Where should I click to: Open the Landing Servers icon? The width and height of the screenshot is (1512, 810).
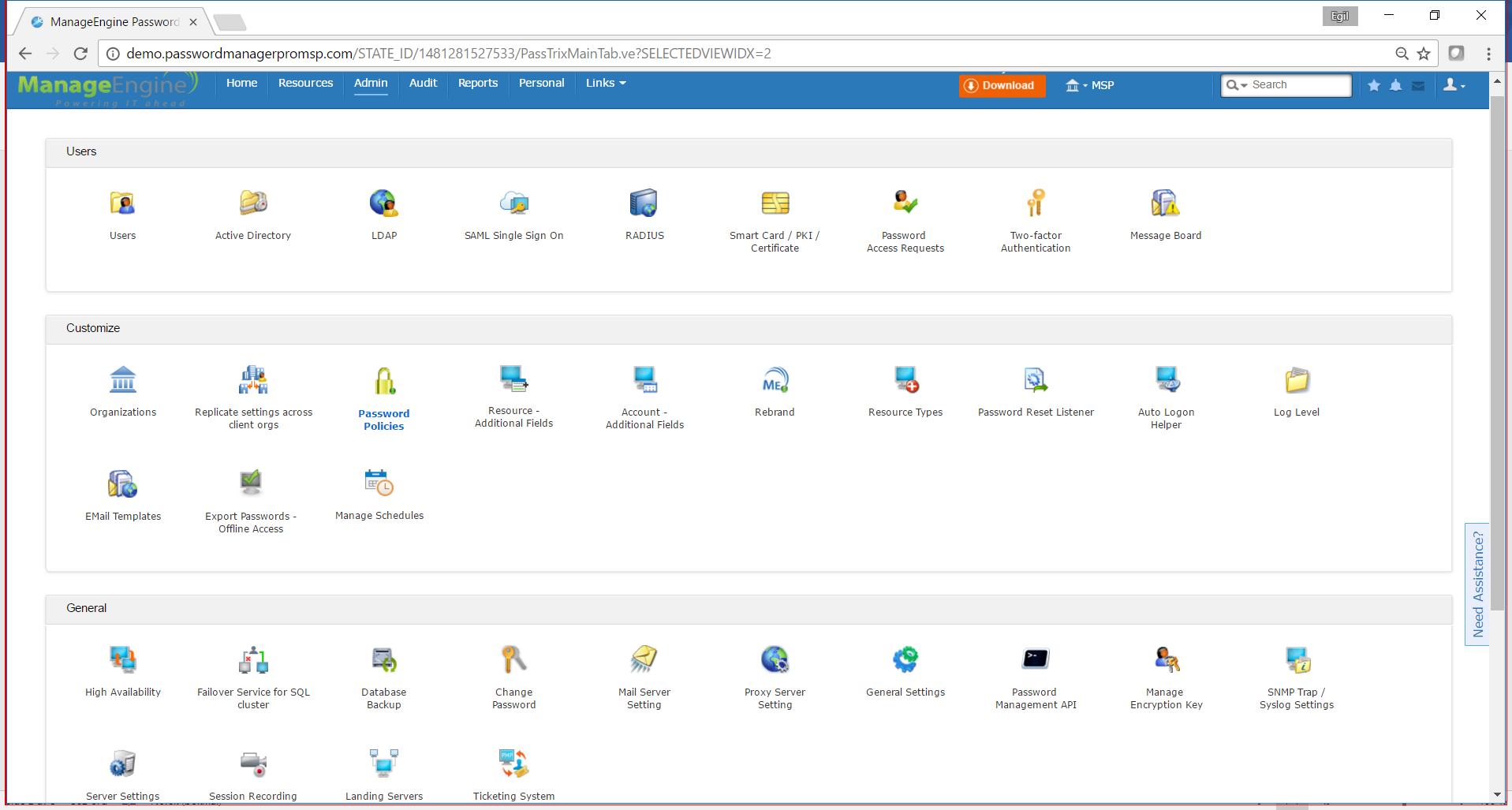pyautogui.click(x=384, y=763)
